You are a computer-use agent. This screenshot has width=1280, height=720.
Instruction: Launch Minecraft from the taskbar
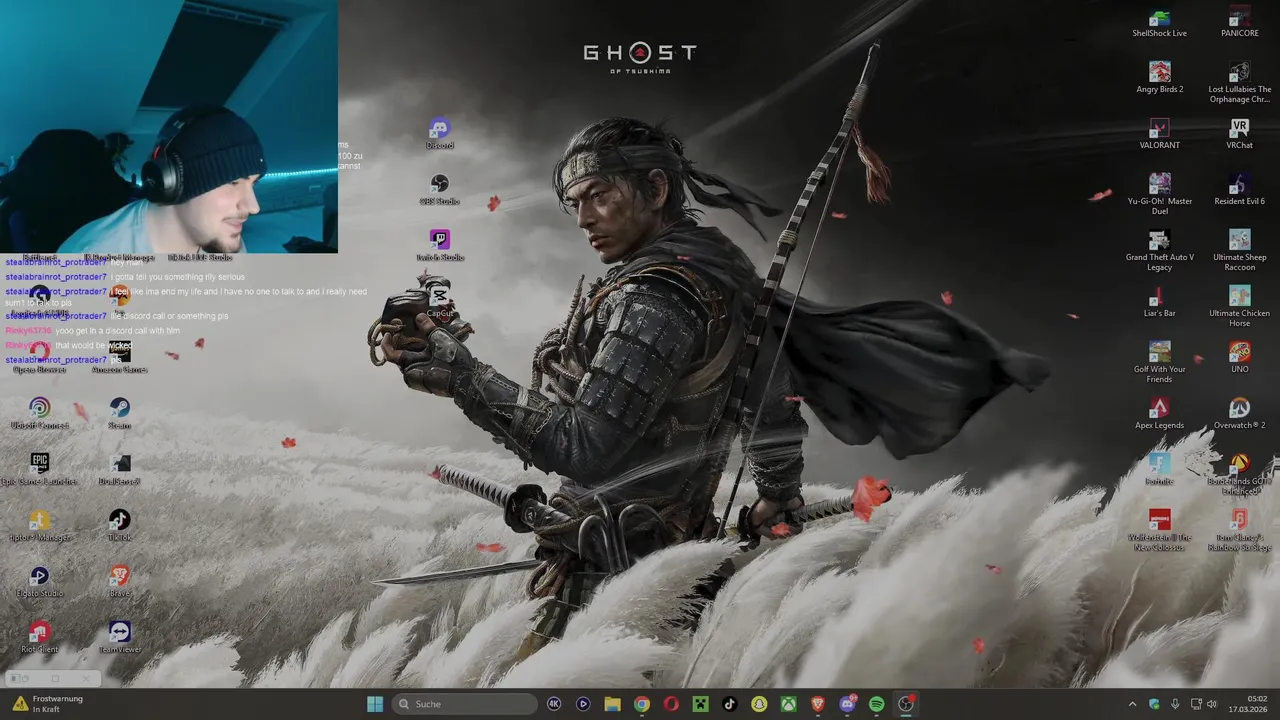(700, 704)
